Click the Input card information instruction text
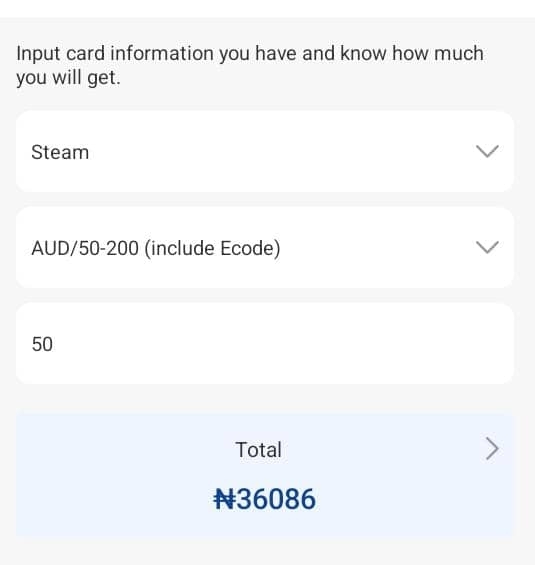The image size is (535, 565). [250, 65]
